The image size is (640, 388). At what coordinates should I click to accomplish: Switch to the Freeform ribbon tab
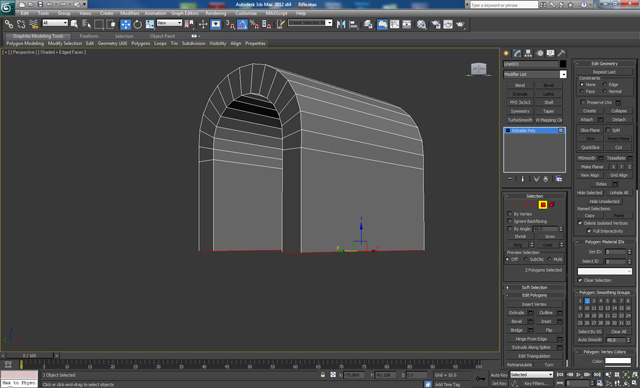89,36
